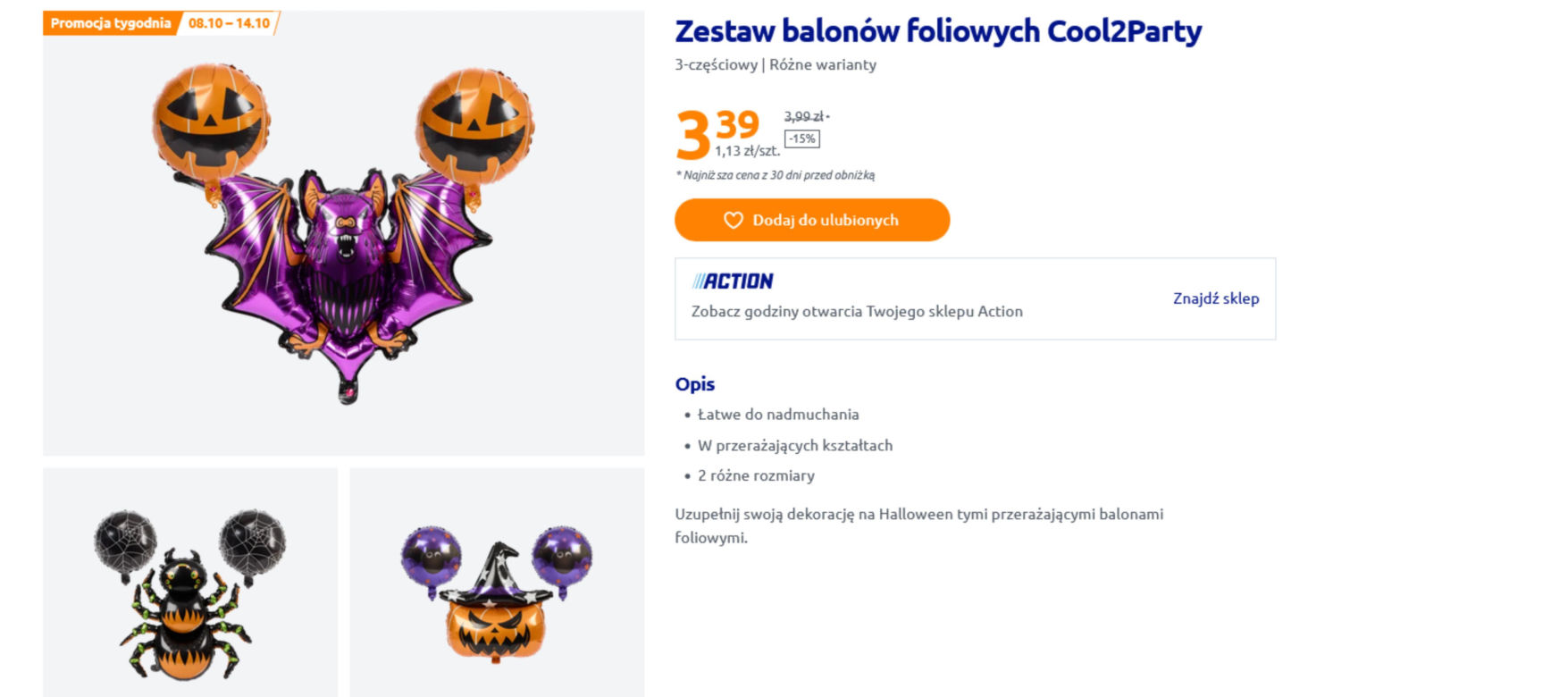
Task: Click the 1,13 zł/szt. unit price
Action: pos(747,151)
